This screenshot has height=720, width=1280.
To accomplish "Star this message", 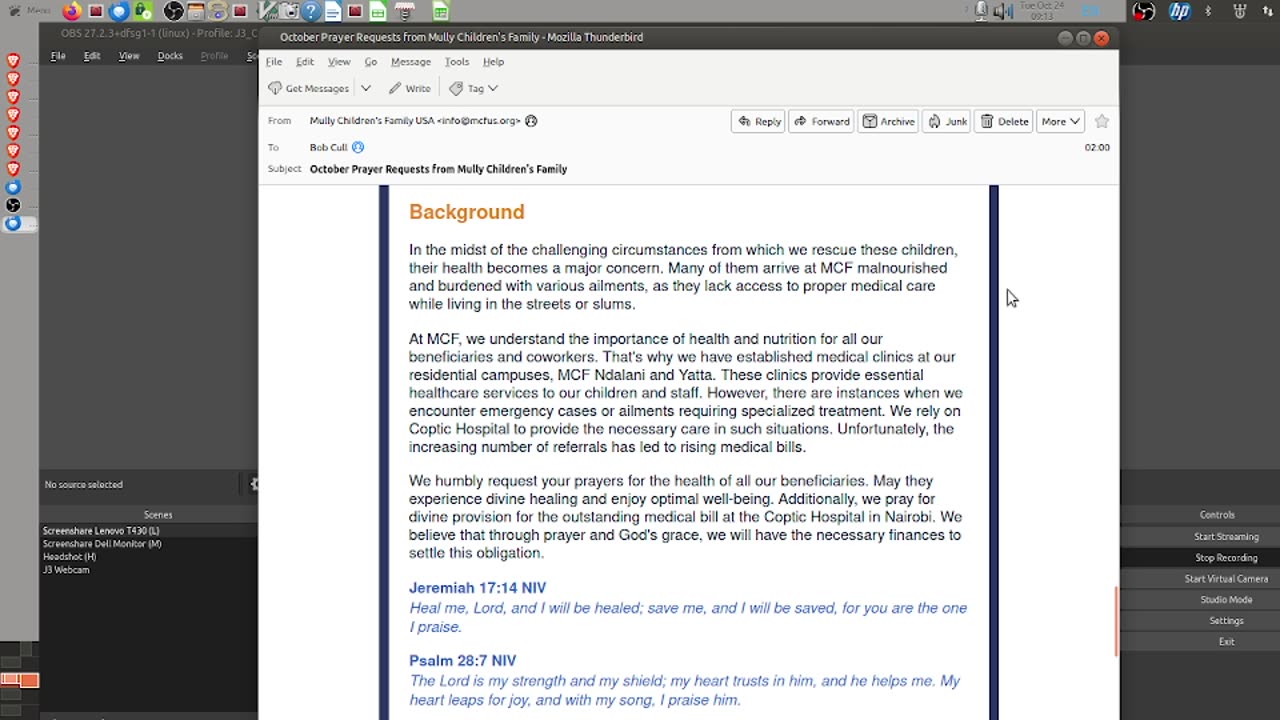I will coord(1102,121).
